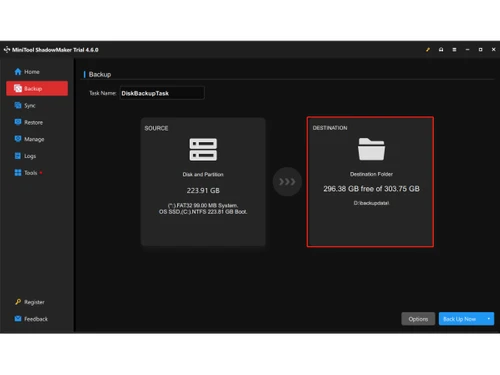
Task: Focus the Task Name input field
Action: [x=162, y=93]
